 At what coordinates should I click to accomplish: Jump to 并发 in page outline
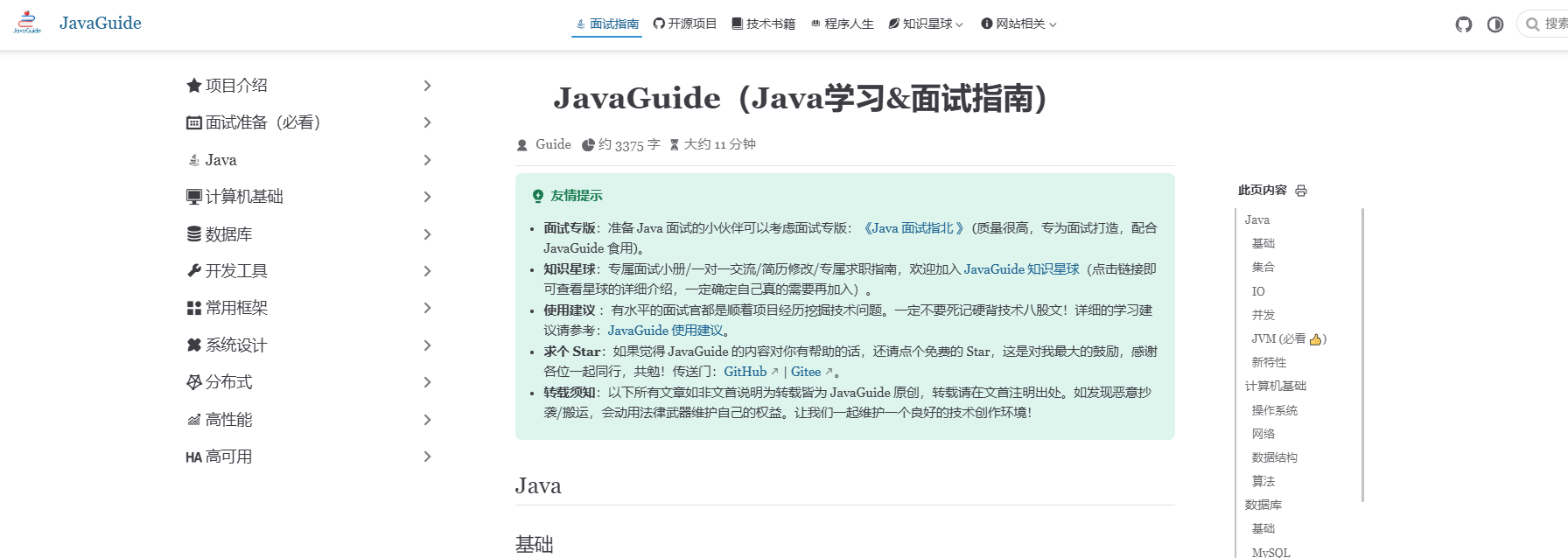1263,315
